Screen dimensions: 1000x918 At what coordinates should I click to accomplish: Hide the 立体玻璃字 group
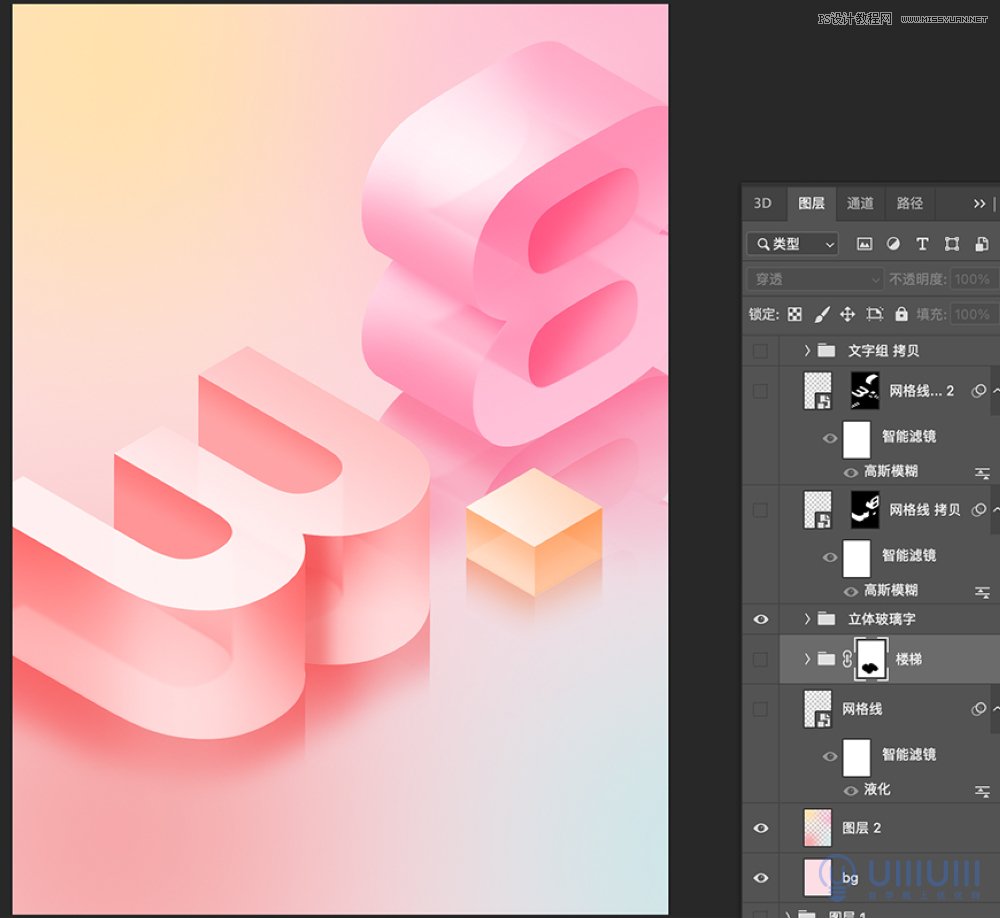coord(761,619)
